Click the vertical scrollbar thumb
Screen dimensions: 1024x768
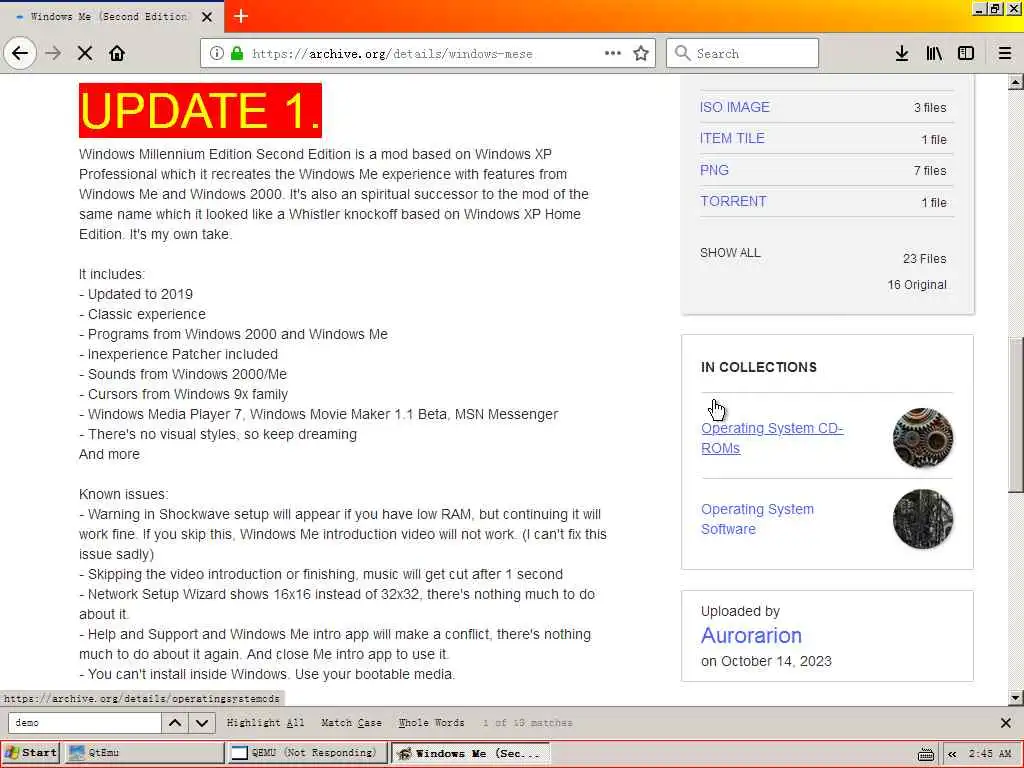coord(1016,415)
